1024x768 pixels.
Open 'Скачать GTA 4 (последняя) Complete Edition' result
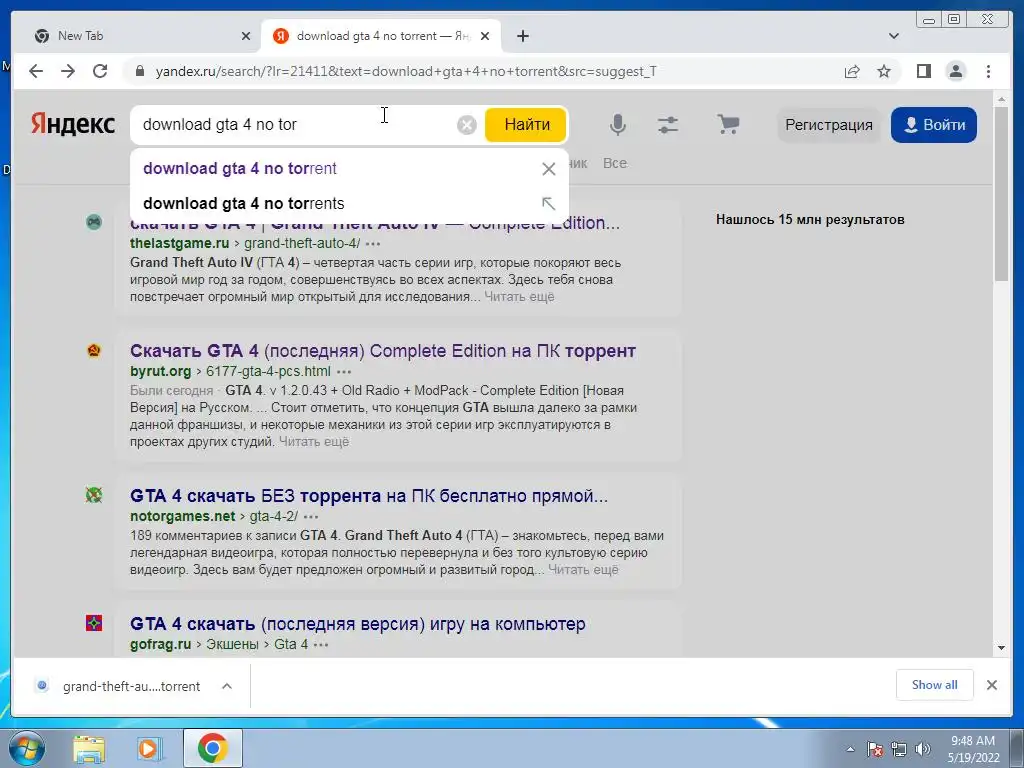pyautogui.click(x=383, y=351)
